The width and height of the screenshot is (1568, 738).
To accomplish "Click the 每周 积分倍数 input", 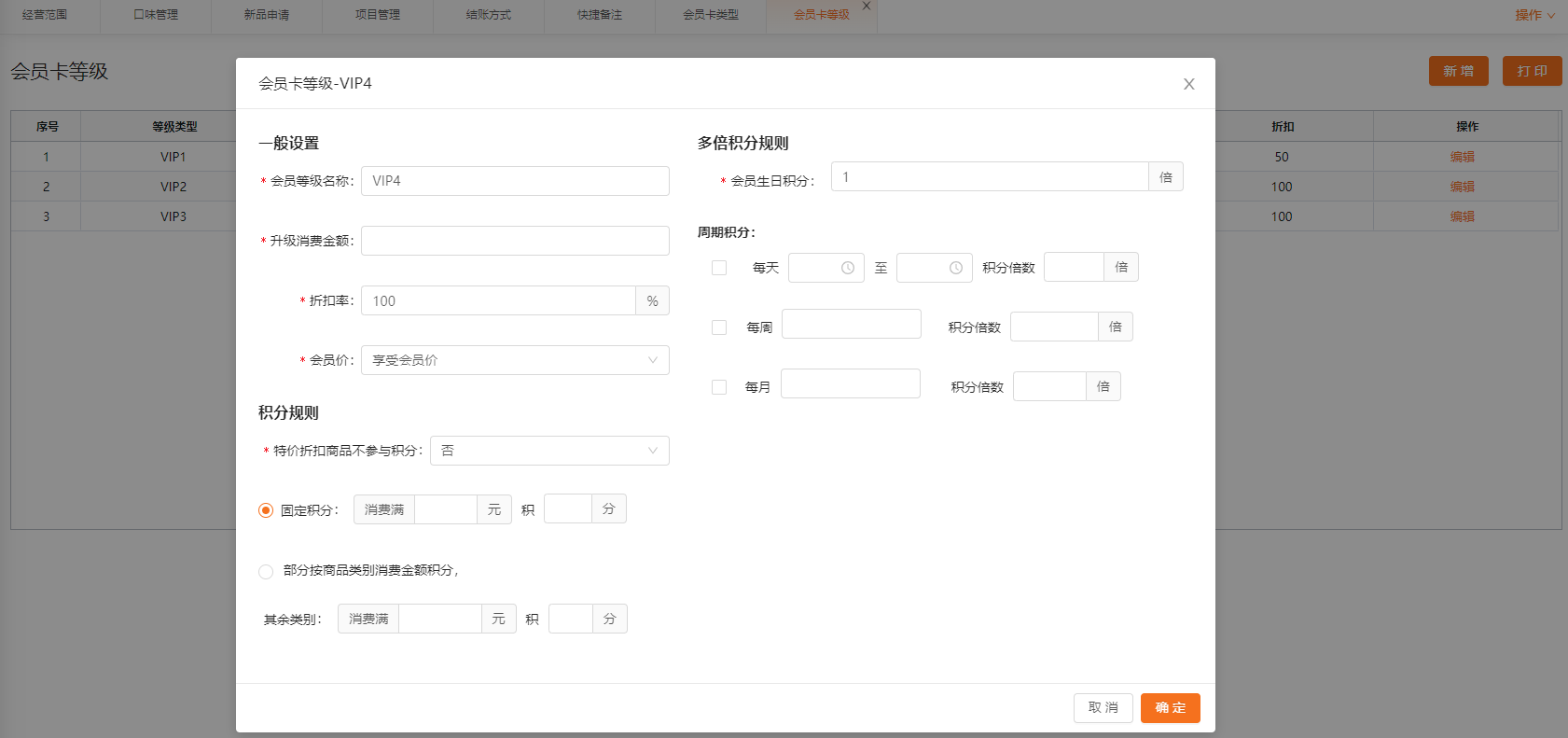I will coord(1054,327).
